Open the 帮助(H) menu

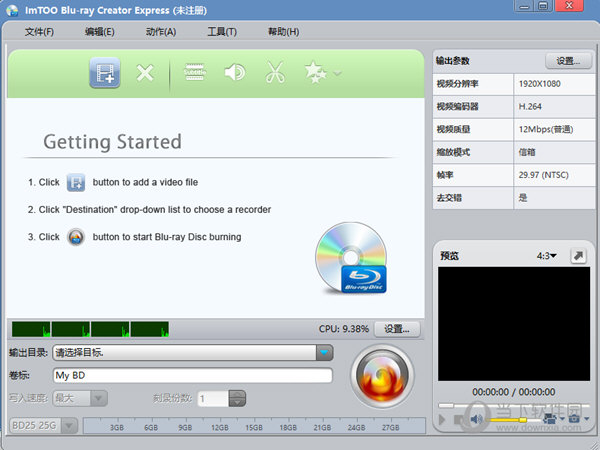[x=283, y=31]
